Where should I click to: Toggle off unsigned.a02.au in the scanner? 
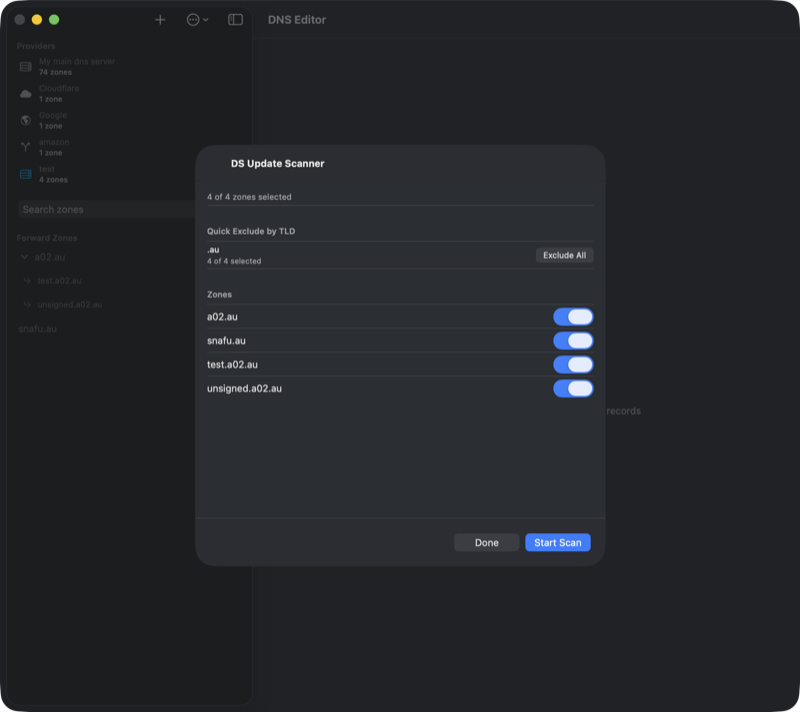tap(573, 388)
